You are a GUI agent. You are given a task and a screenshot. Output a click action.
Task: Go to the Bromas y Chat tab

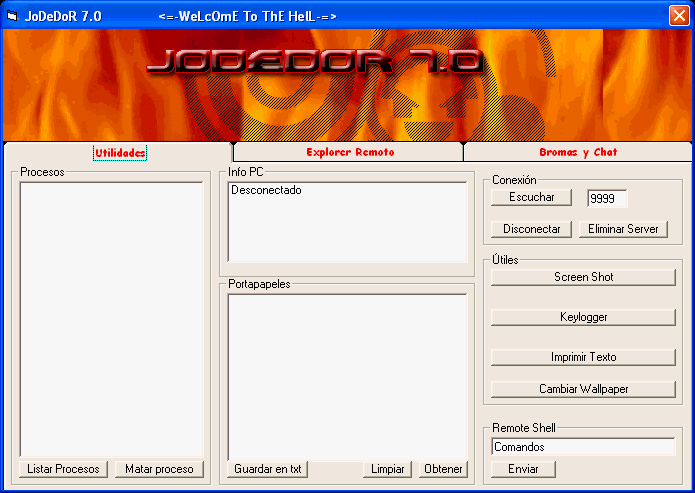click(578, 152)
